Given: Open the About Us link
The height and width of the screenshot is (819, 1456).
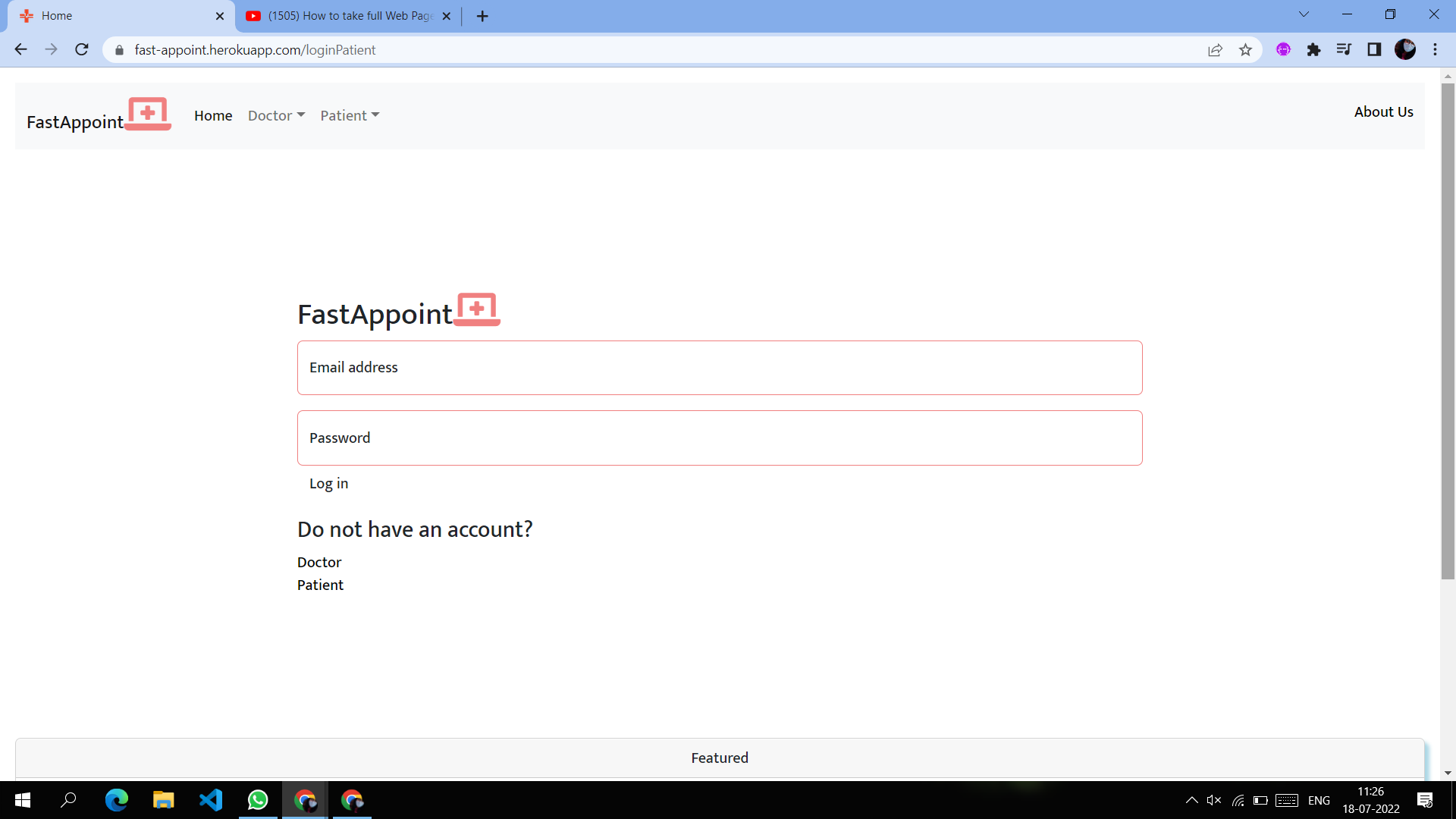Looking at the screenshot, I should 1383,112.
